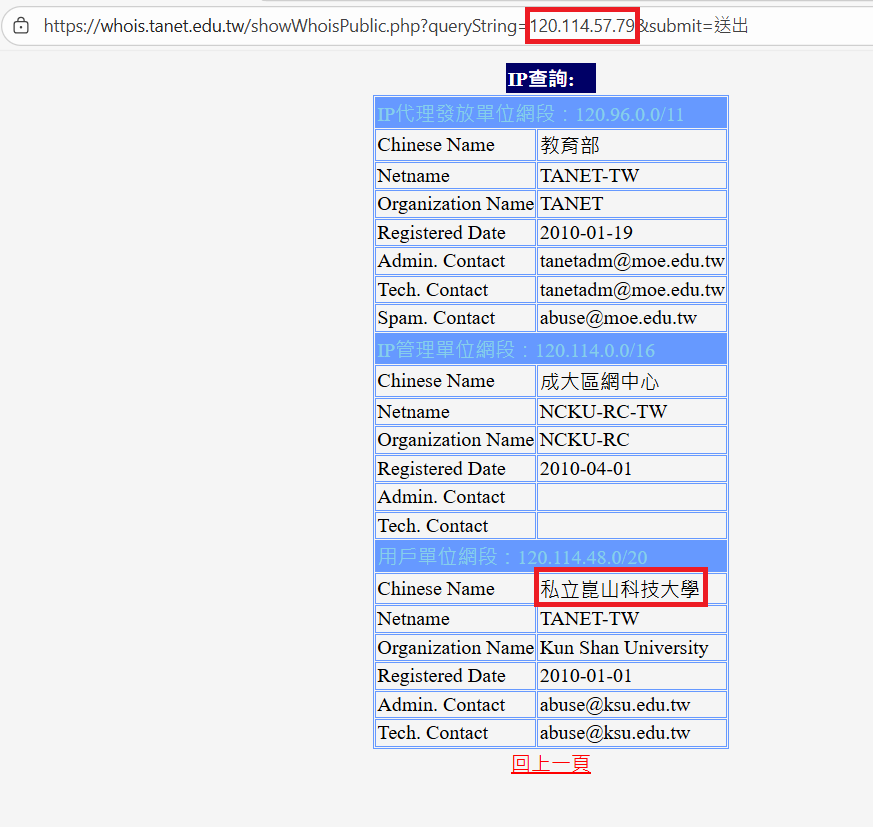Click Admin contact abuse@ksu.edu.tw
Viewport: 873px width, 827px height.
point(631,705)
